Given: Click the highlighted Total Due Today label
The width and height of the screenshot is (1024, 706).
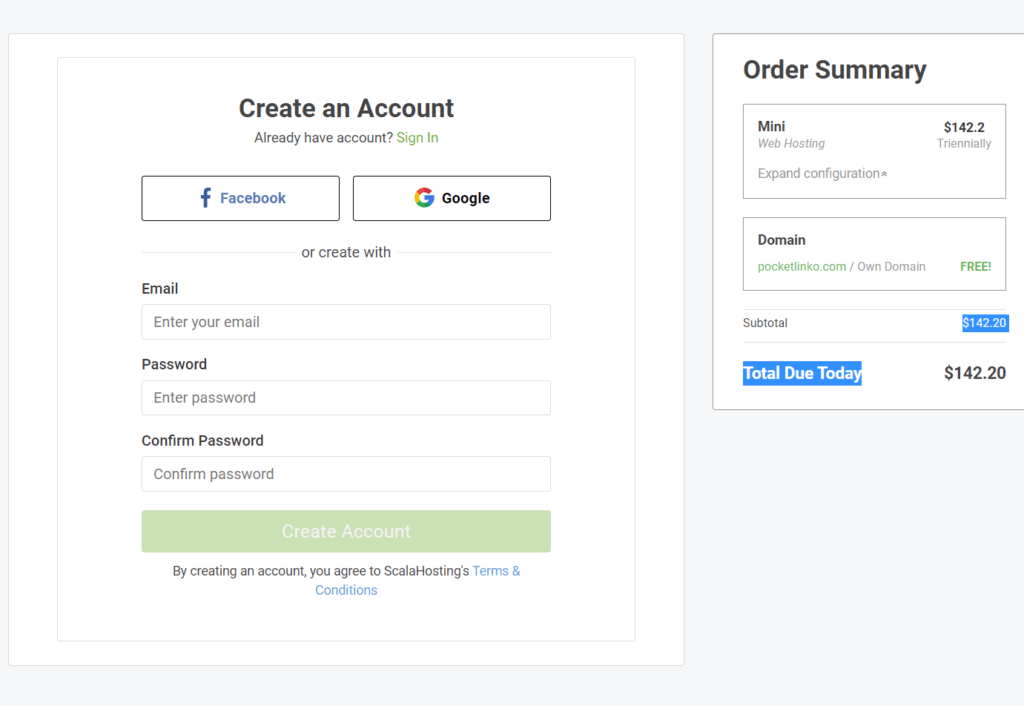Looking at the screenshot, I should coord(802,373).
